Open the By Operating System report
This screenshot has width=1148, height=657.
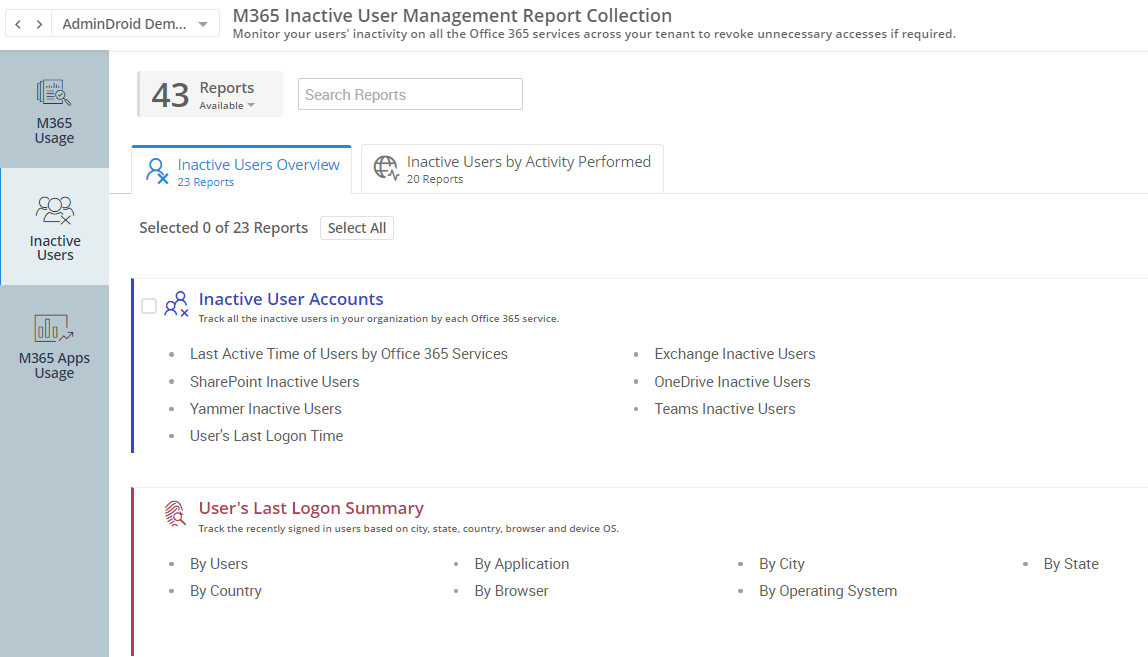tap(828, 590)
